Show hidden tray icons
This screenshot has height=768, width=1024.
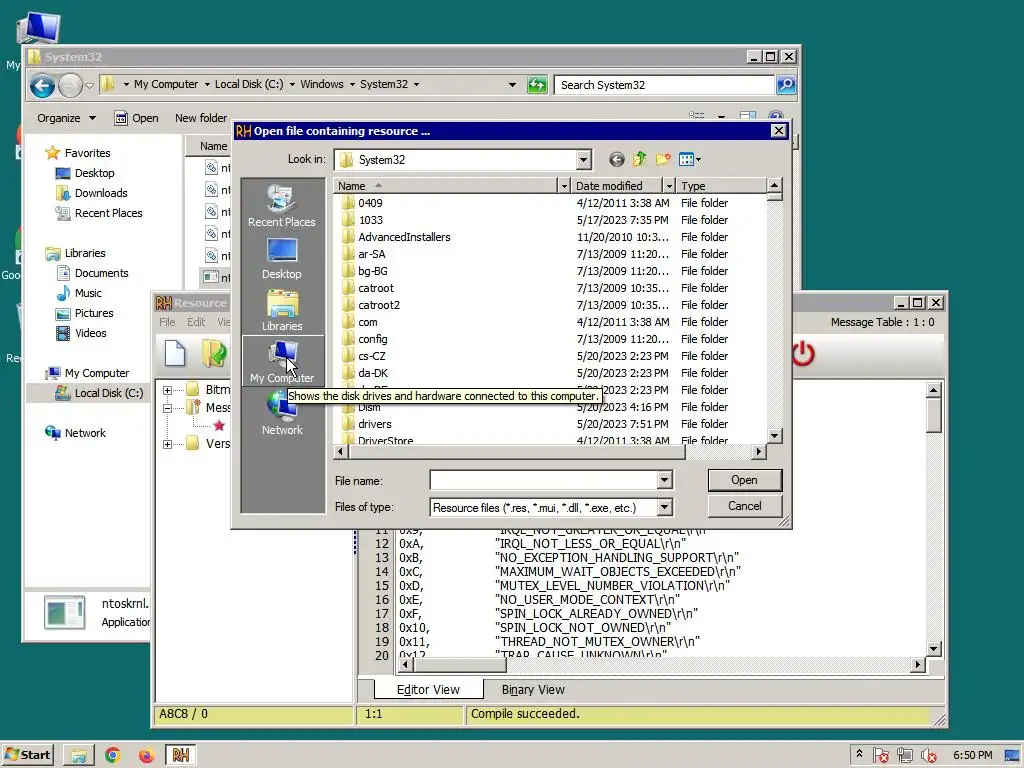click(x=859, y=754)
